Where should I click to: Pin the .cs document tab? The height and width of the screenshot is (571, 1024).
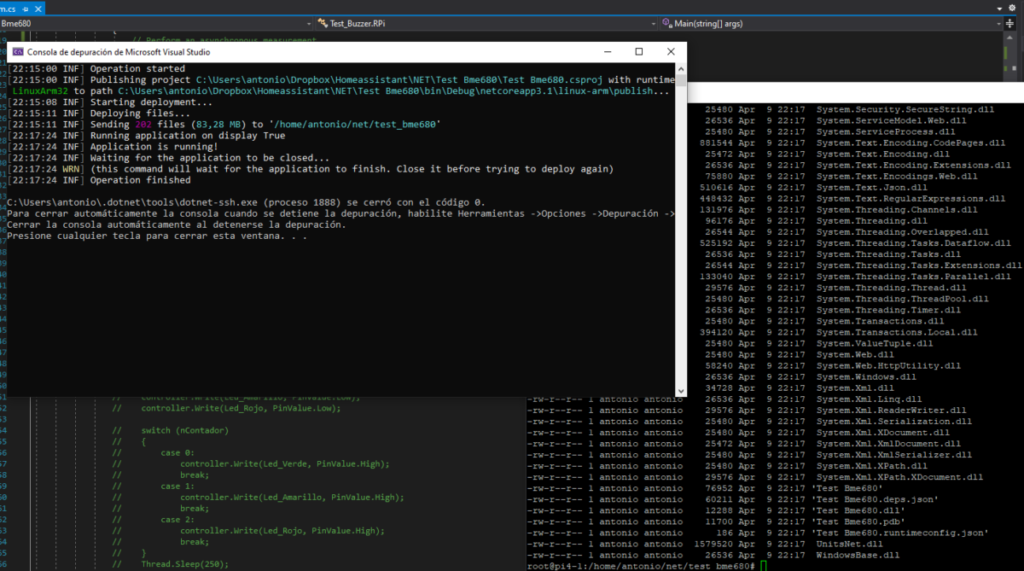tap(25, 9)
